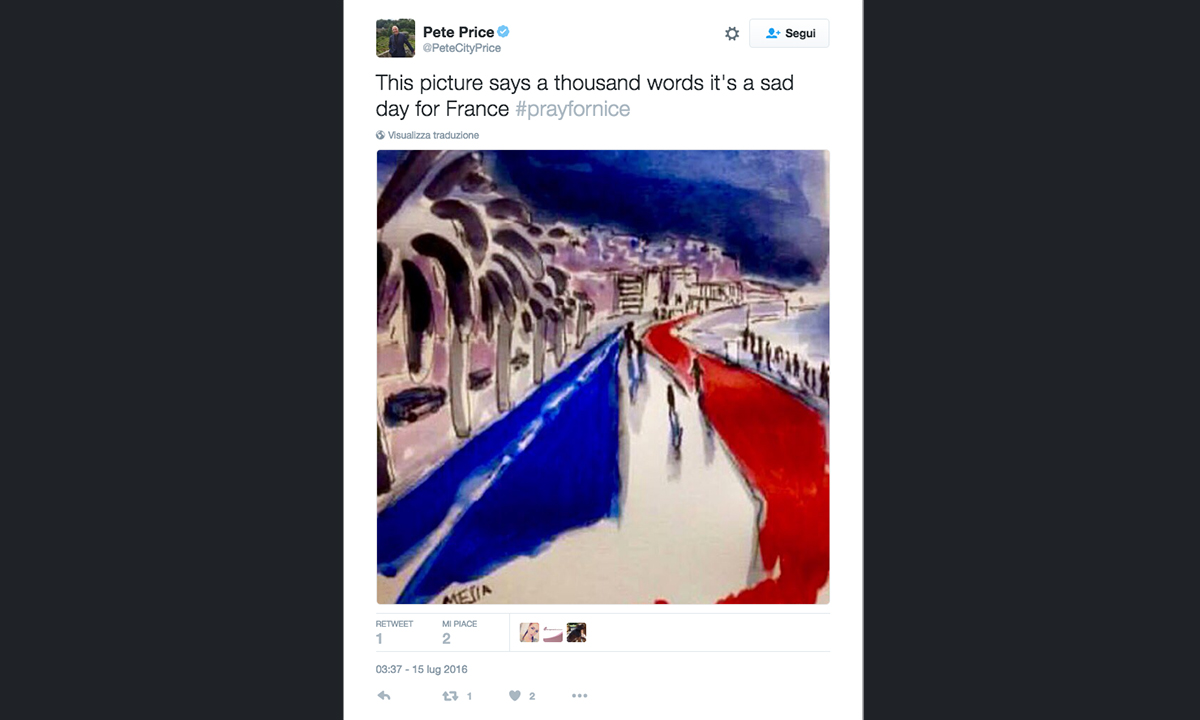View the Retweet count list
The image size is (1200, 720).
[394, 632]
